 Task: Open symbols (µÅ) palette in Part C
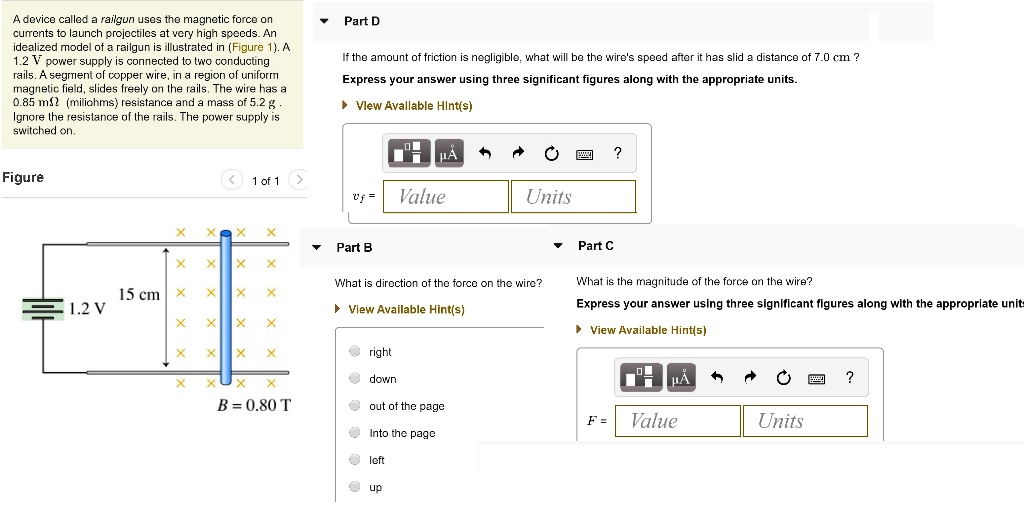(x=681, y=377)
